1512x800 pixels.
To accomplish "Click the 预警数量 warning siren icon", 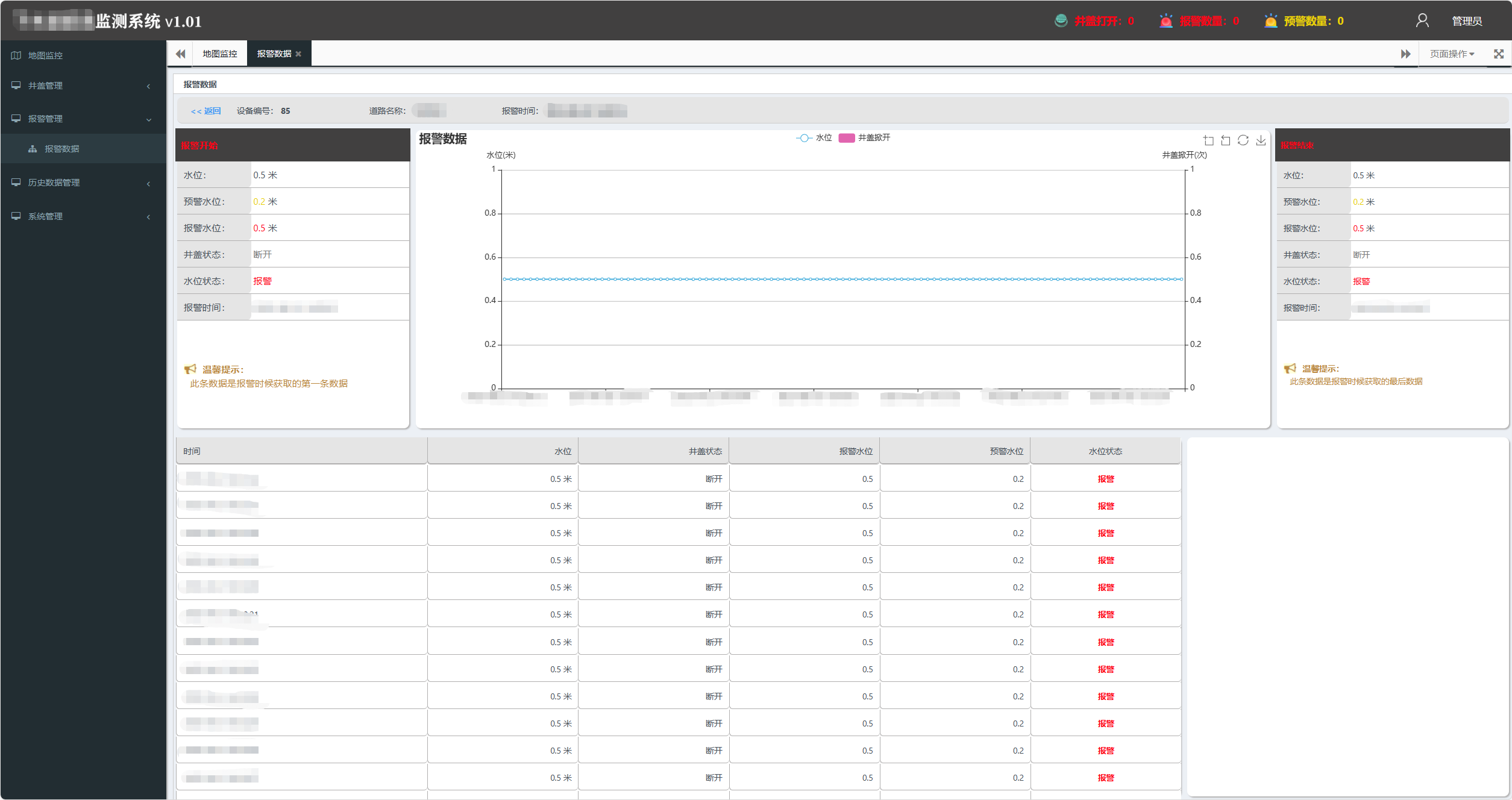I will tap(1270, 20).
